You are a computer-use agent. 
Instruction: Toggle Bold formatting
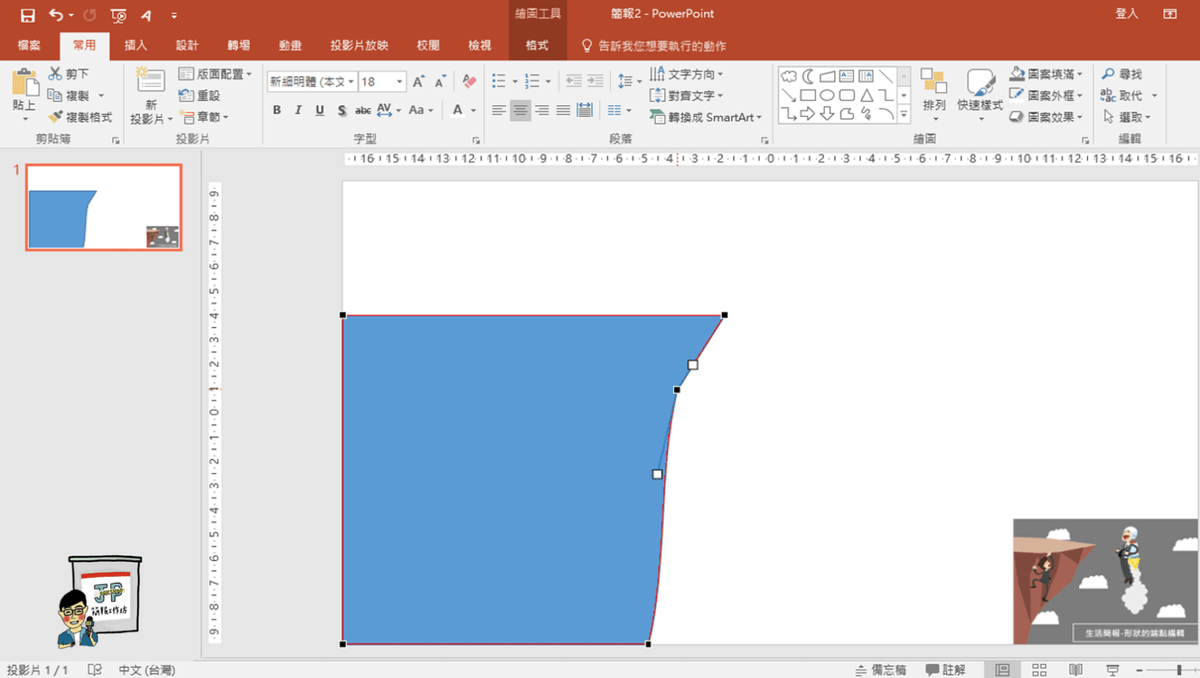click(277, 110)
